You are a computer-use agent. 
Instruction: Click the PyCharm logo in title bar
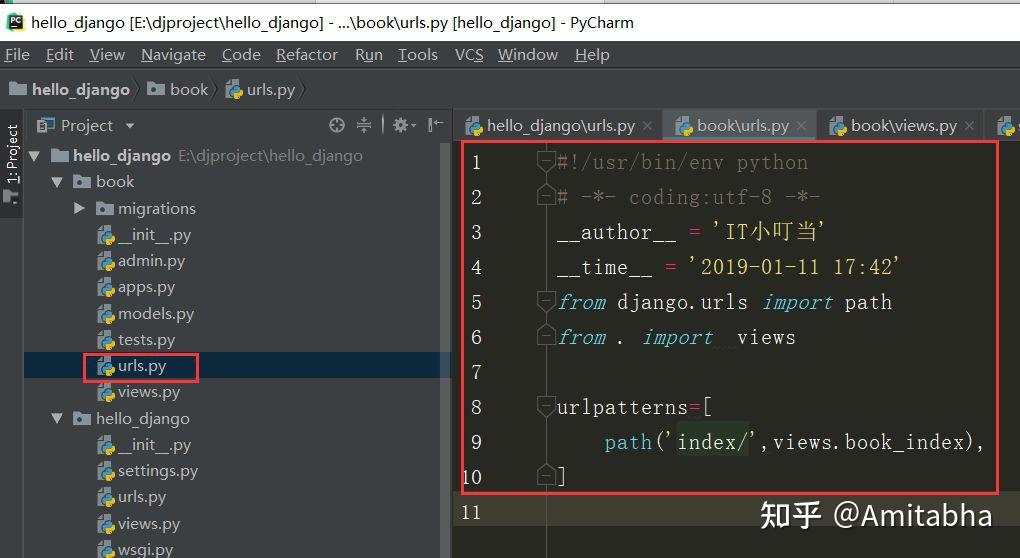coord(15,22)
